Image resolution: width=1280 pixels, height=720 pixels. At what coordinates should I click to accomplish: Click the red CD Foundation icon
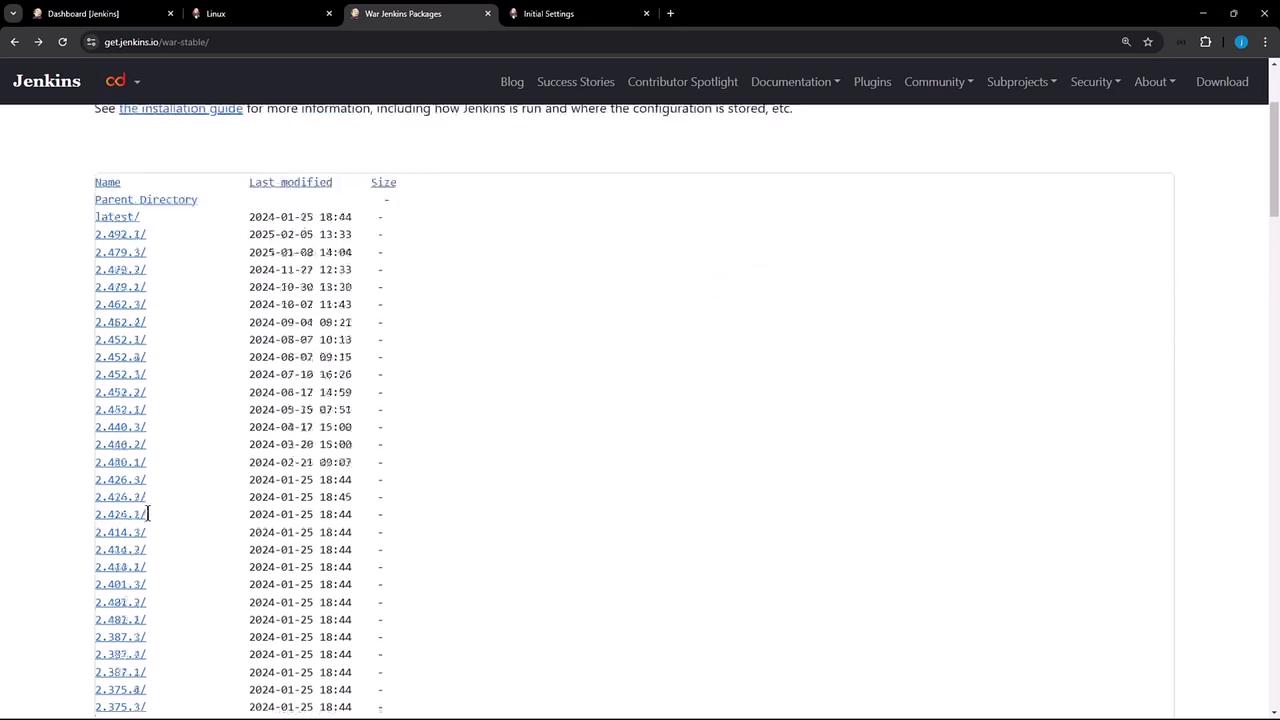116,81
